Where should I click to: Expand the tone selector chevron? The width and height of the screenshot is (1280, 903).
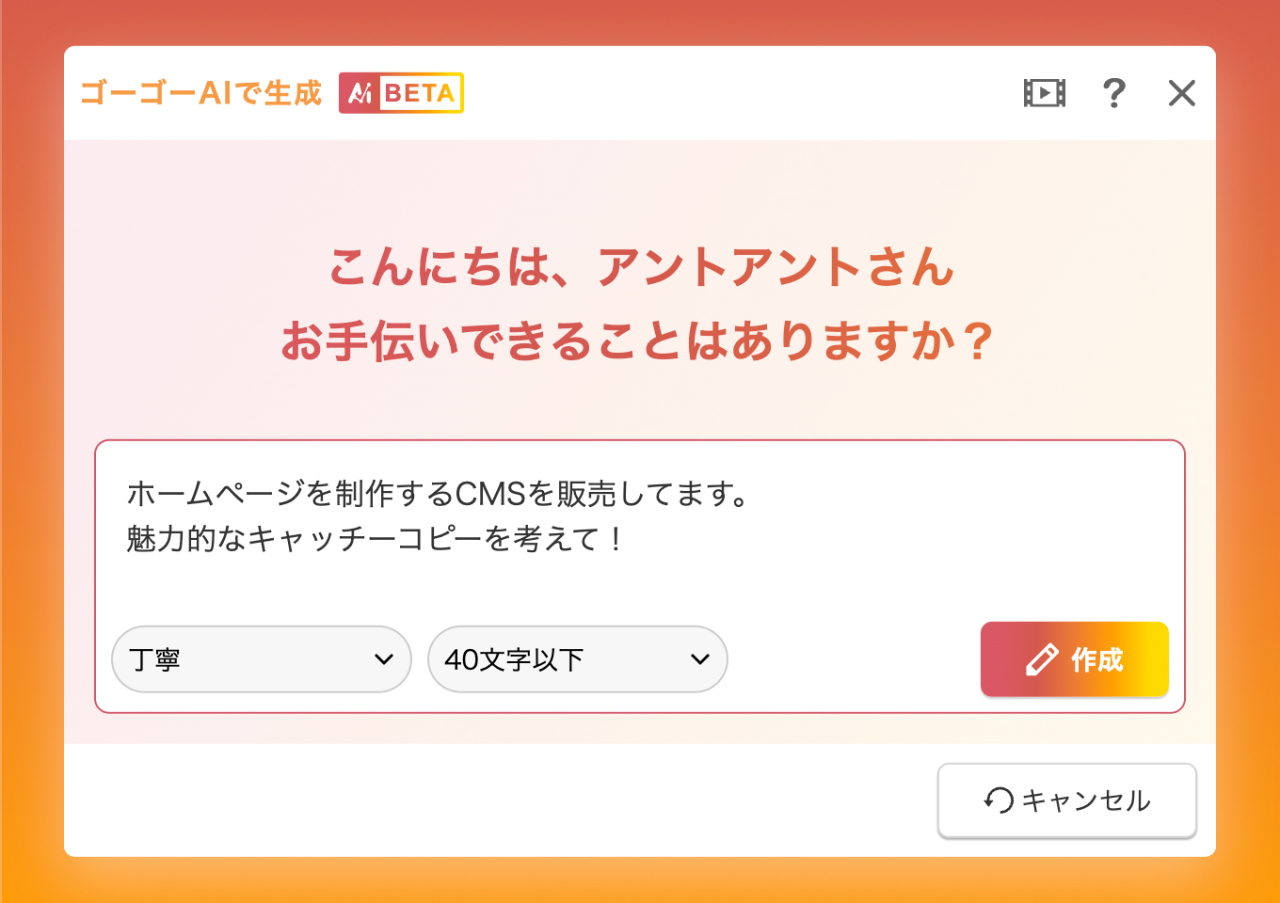[384, 659]
